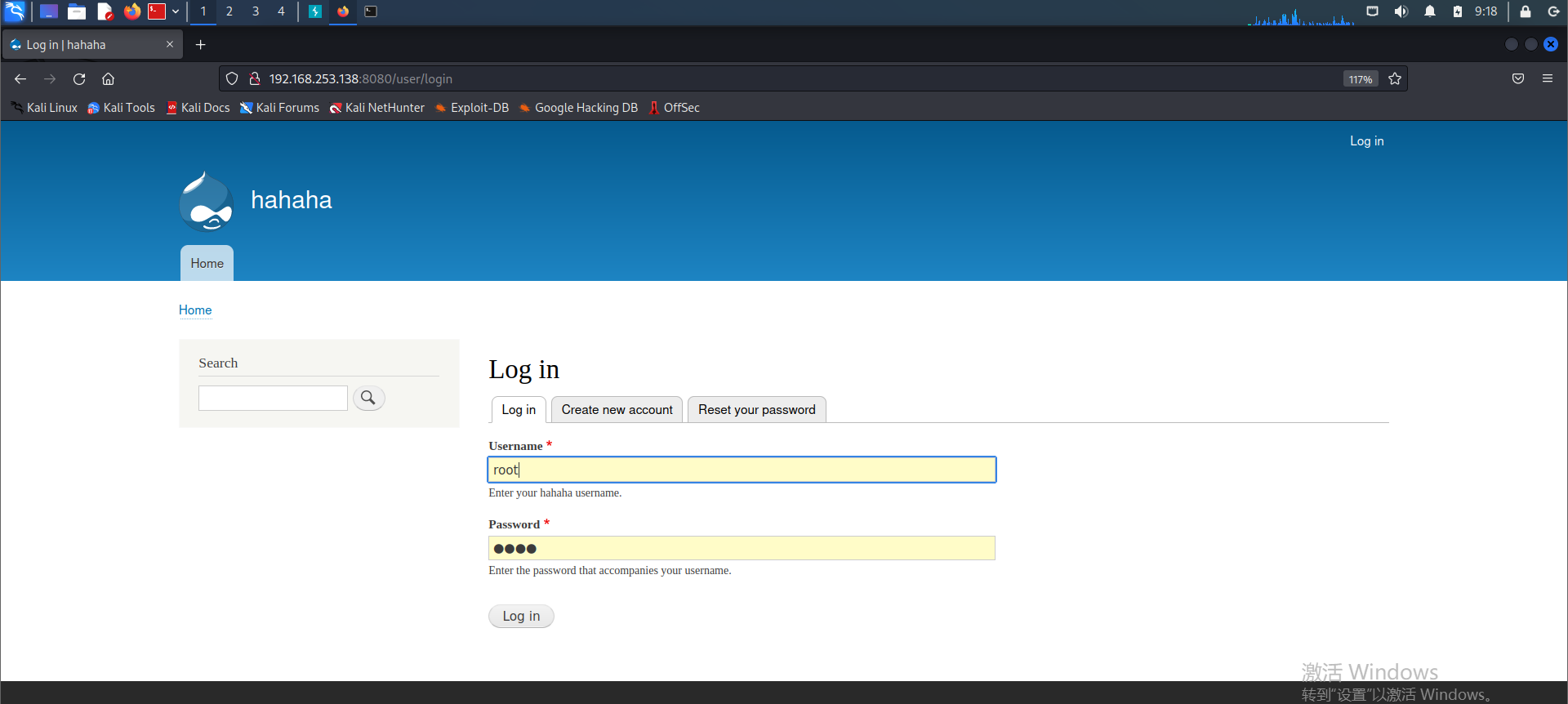The image size is (1568, 704).
Task: Open the Kali Tools bookmark
Action: (x=121, y=108)
